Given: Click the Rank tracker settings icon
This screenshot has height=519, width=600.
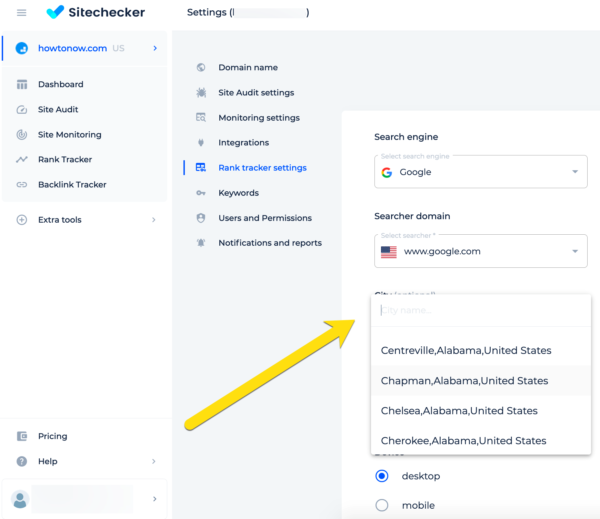Looking at the screenshot, I should point(201,168).
